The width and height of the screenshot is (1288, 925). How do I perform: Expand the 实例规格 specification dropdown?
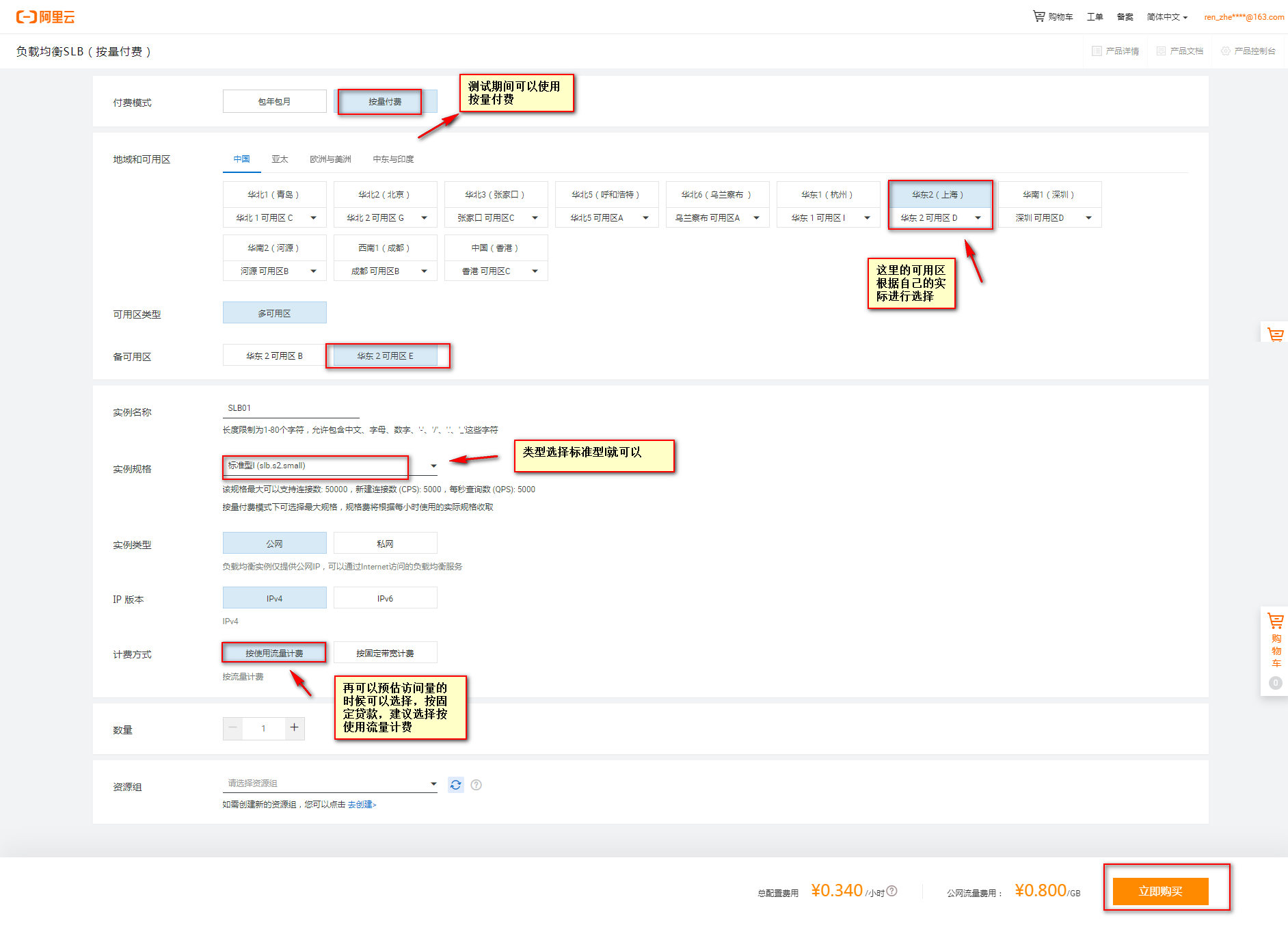click(433, 466)
